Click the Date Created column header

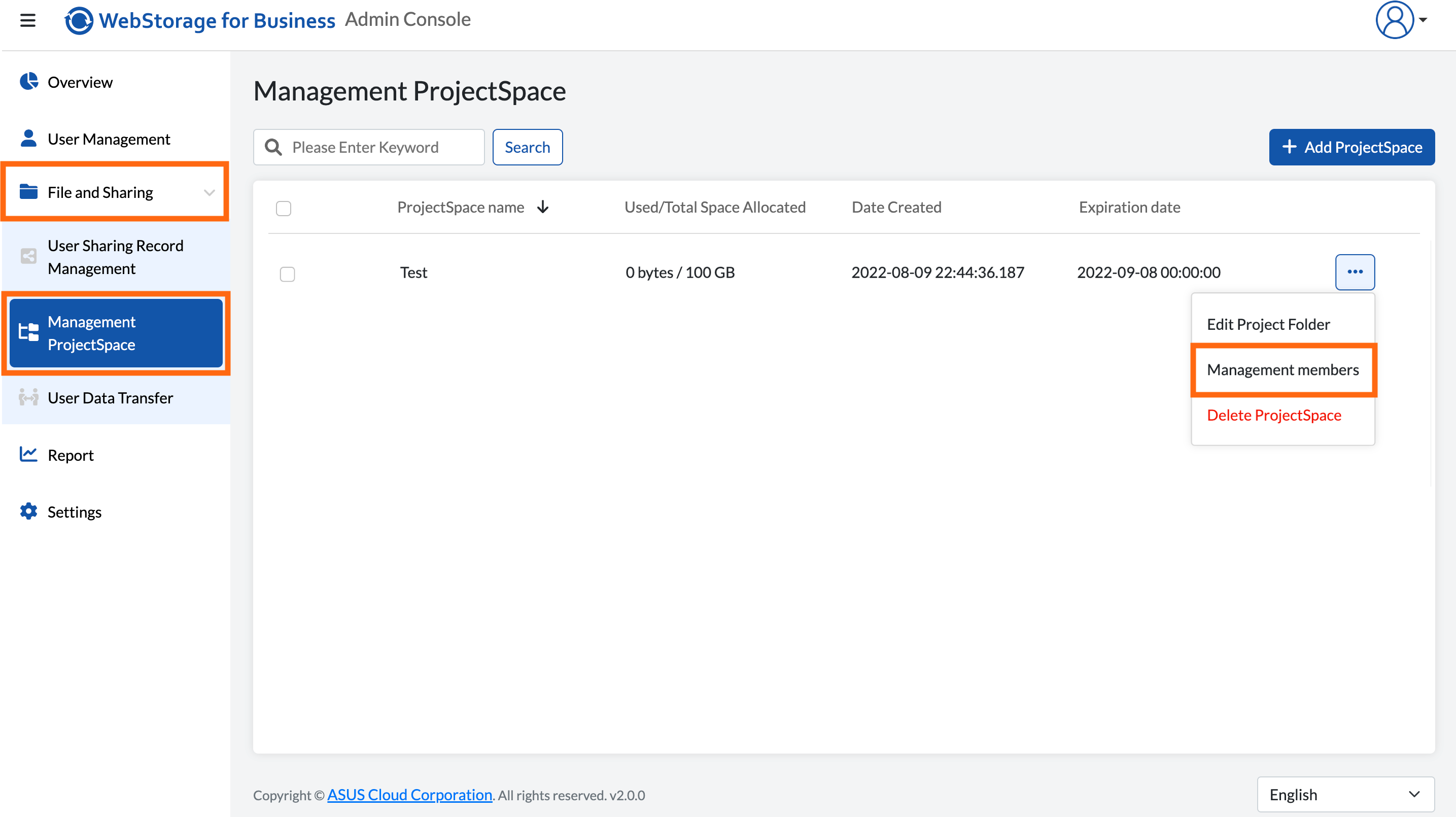(x=896, y=207)
